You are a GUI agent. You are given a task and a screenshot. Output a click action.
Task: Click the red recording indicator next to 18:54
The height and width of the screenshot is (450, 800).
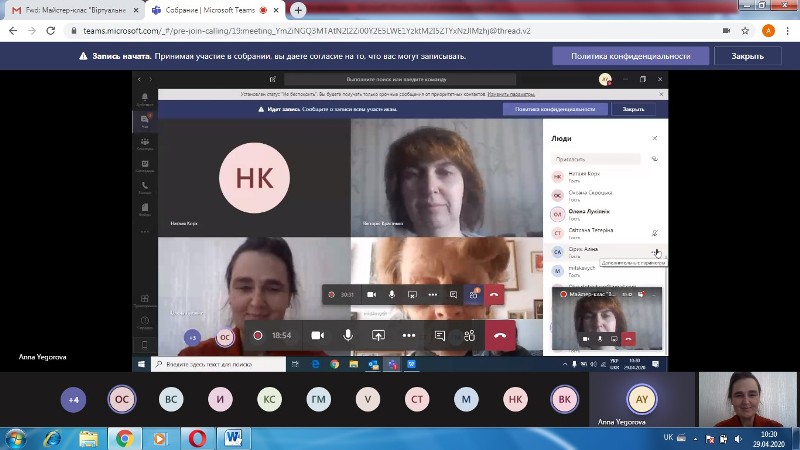(x=258, y=335)
